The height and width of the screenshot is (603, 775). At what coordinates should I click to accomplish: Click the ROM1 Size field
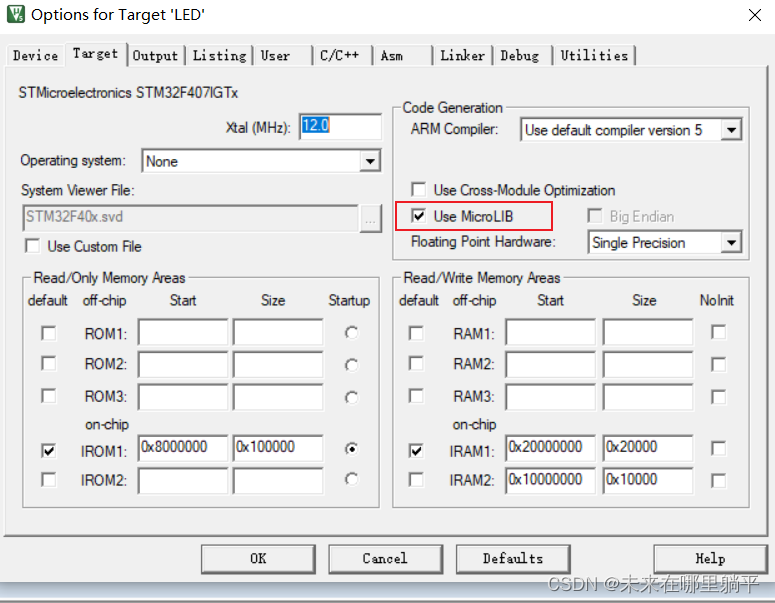[x=278, y=332]
